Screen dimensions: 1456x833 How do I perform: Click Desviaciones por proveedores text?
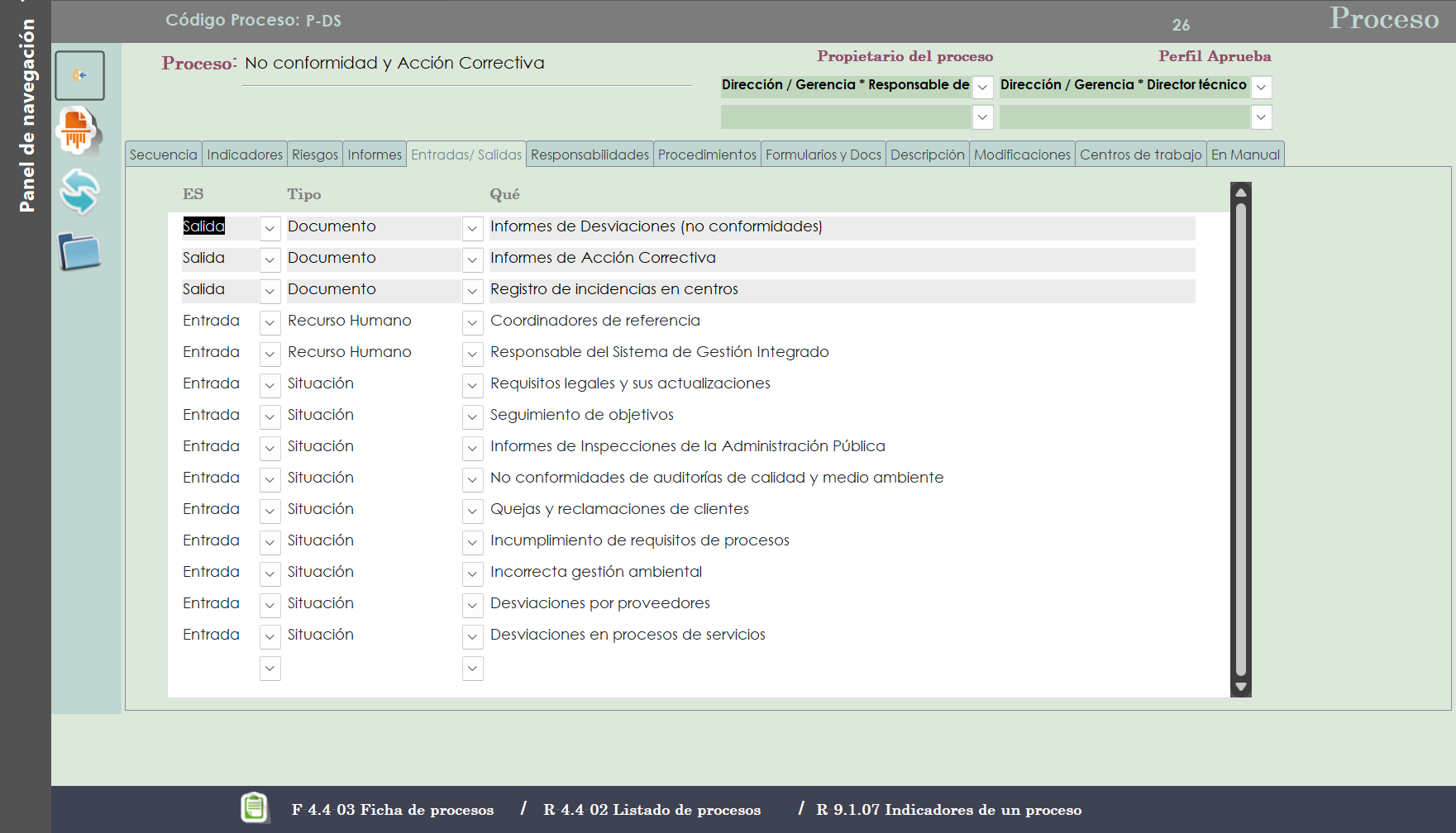599,603
